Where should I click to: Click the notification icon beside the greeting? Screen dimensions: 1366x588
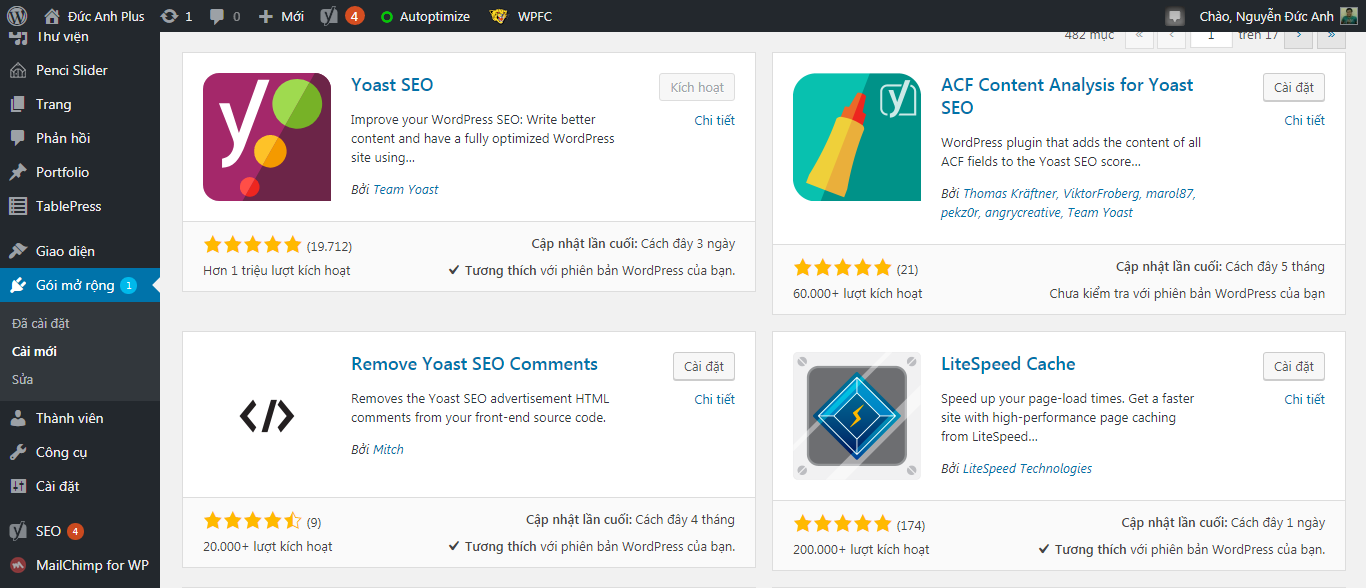pos(1175,16)
